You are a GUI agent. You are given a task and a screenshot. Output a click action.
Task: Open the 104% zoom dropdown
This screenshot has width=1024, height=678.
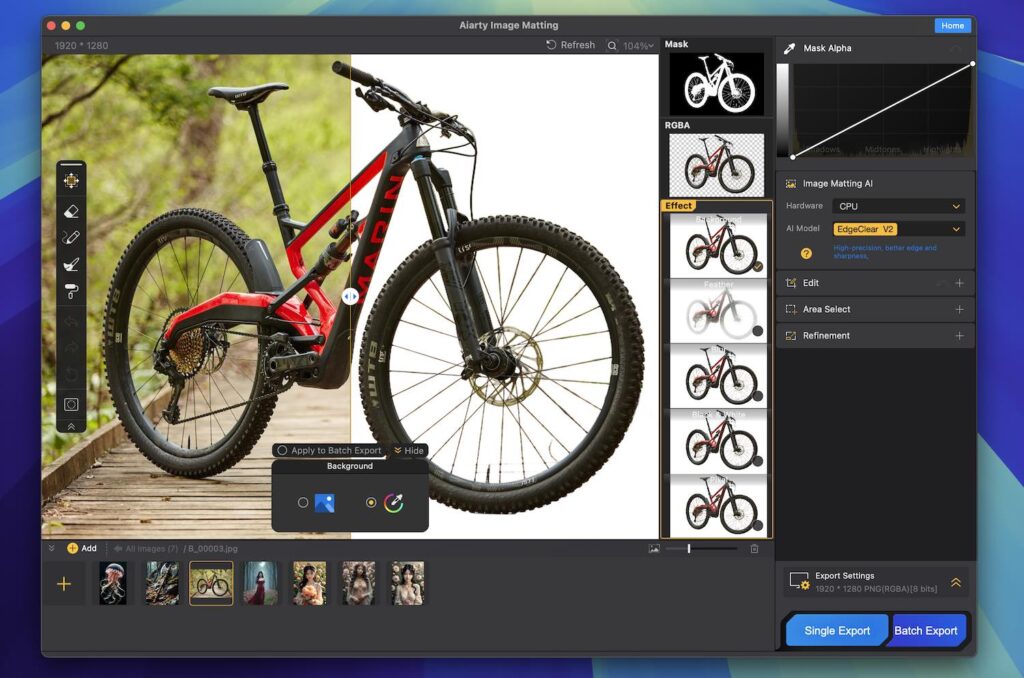pos(638,46)
